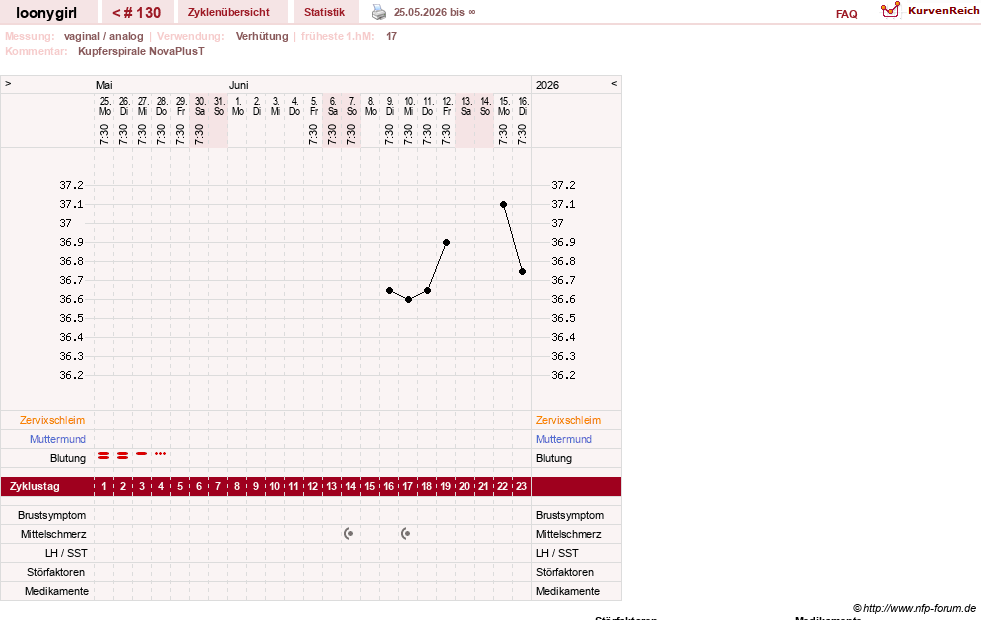Click heavy bleeding mark on cycle day 2
This screenshot has width=981, height=620.
(123, 455)
